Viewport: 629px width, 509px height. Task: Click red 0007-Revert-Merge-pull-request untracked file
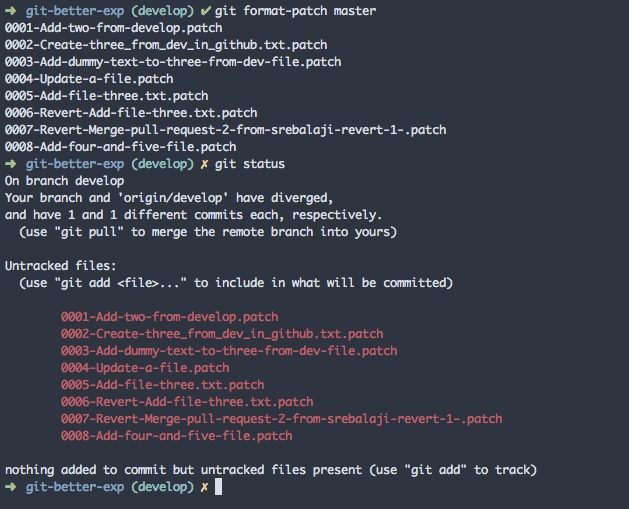point(282,419)
